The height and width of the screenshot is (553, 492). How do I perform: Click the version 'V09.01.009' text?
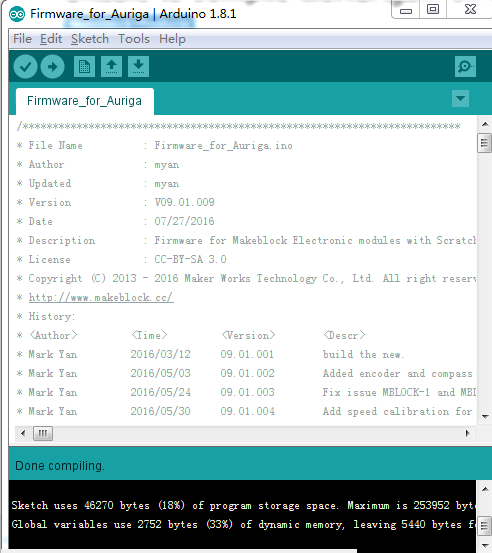[184, 202]
